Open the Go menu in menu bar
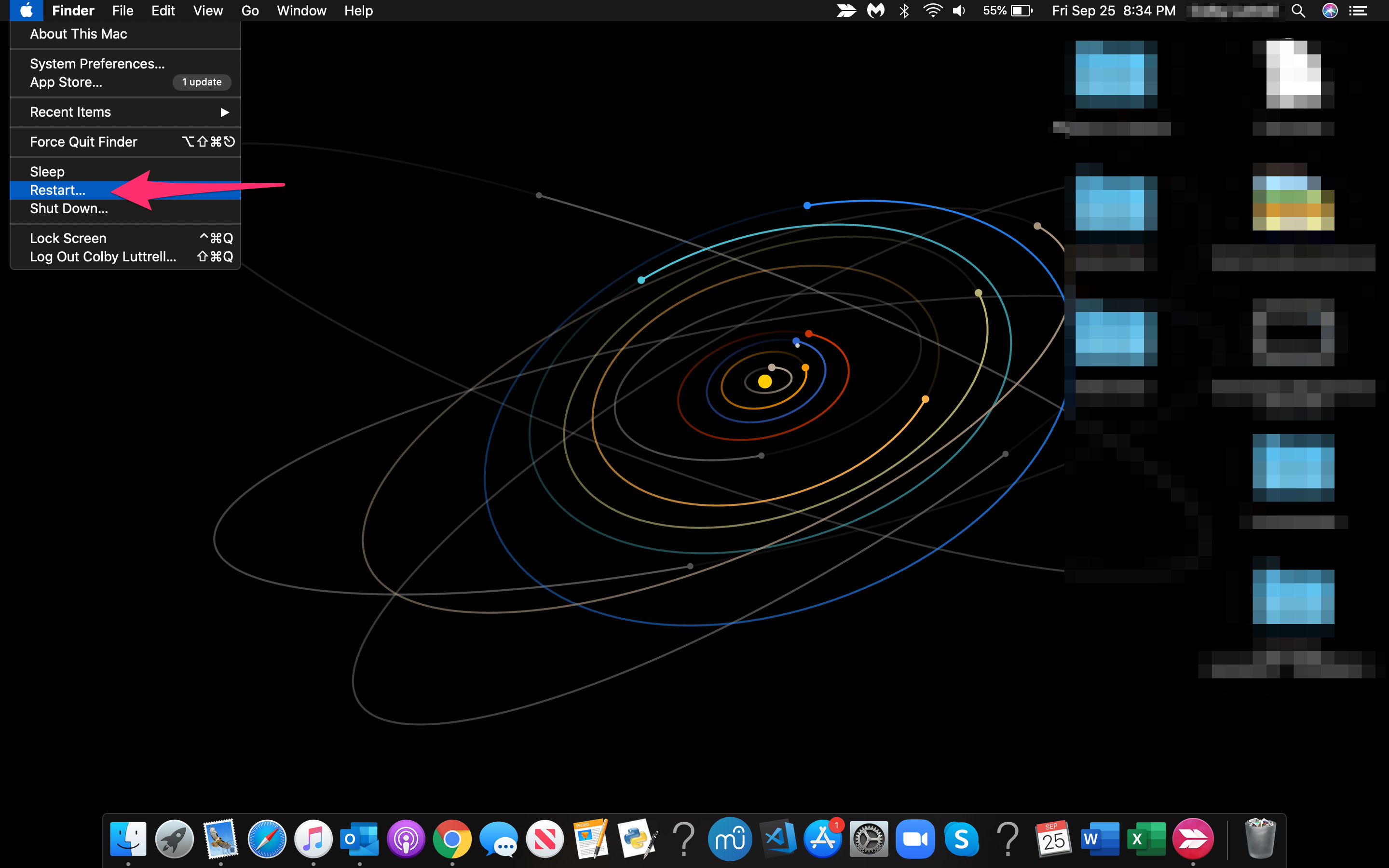 click(x=250, y=11)
